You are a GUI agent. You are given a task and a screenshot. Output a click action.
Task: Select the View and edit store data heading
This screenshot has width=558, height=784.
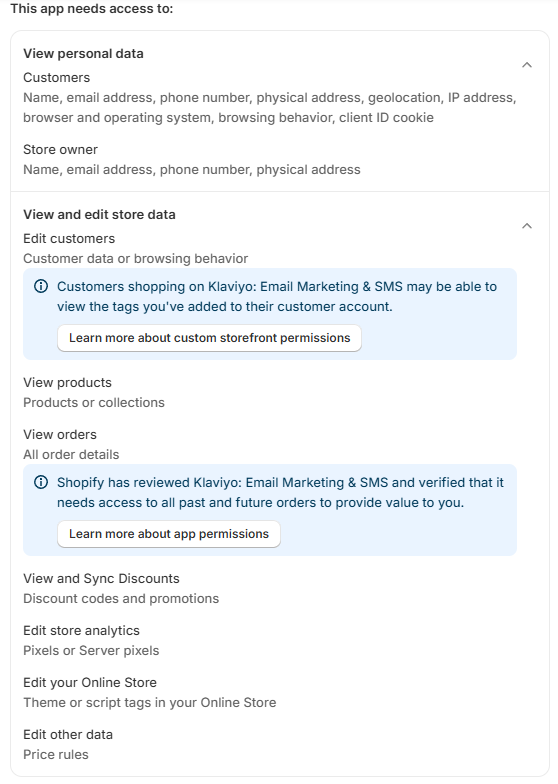[x=100, y=214]
